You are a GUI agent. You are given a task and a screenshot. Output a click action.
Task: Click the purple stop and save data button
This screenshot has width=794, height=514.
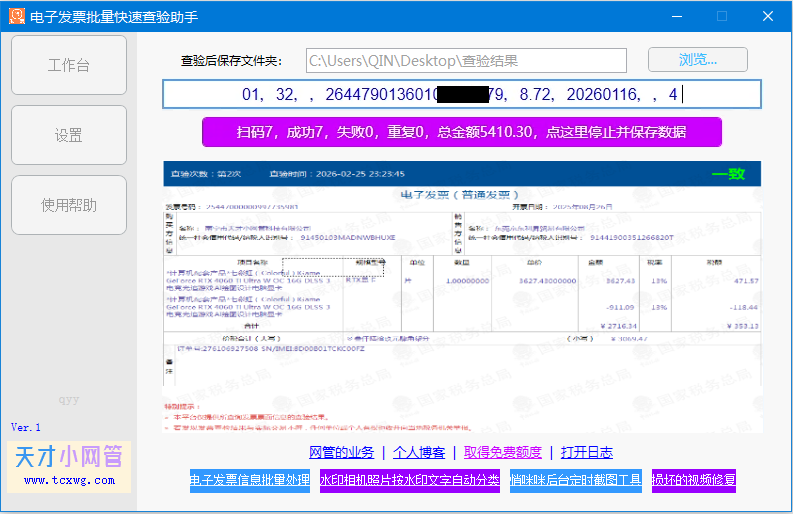click(x=461, y=132)
